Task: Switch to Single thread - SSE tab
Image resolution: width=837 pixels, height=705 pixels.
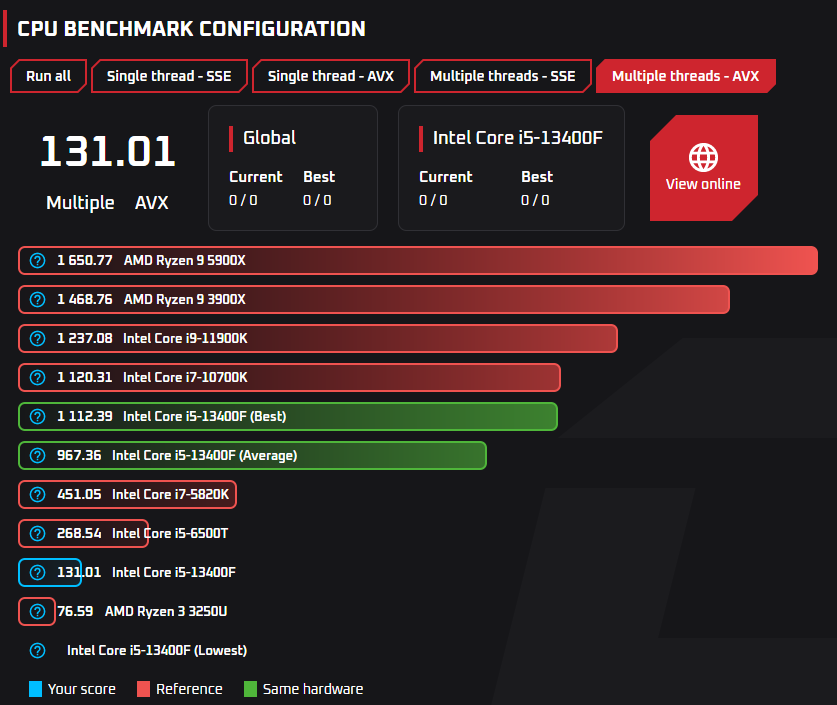Action: [x=169, y=76]
